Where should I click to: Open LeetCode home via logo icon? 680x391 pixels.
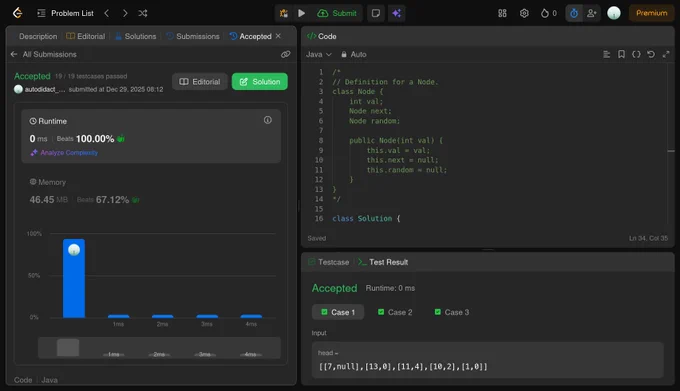[17, 13]
